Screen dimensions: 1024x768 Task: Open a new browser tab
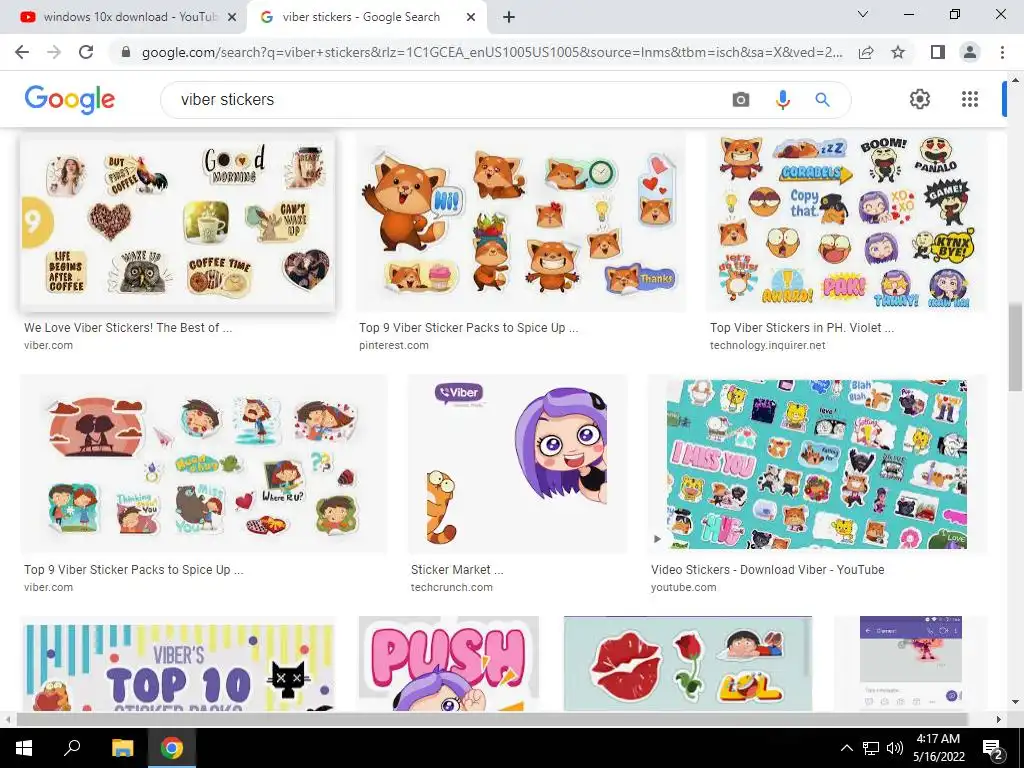coord(509,18)
